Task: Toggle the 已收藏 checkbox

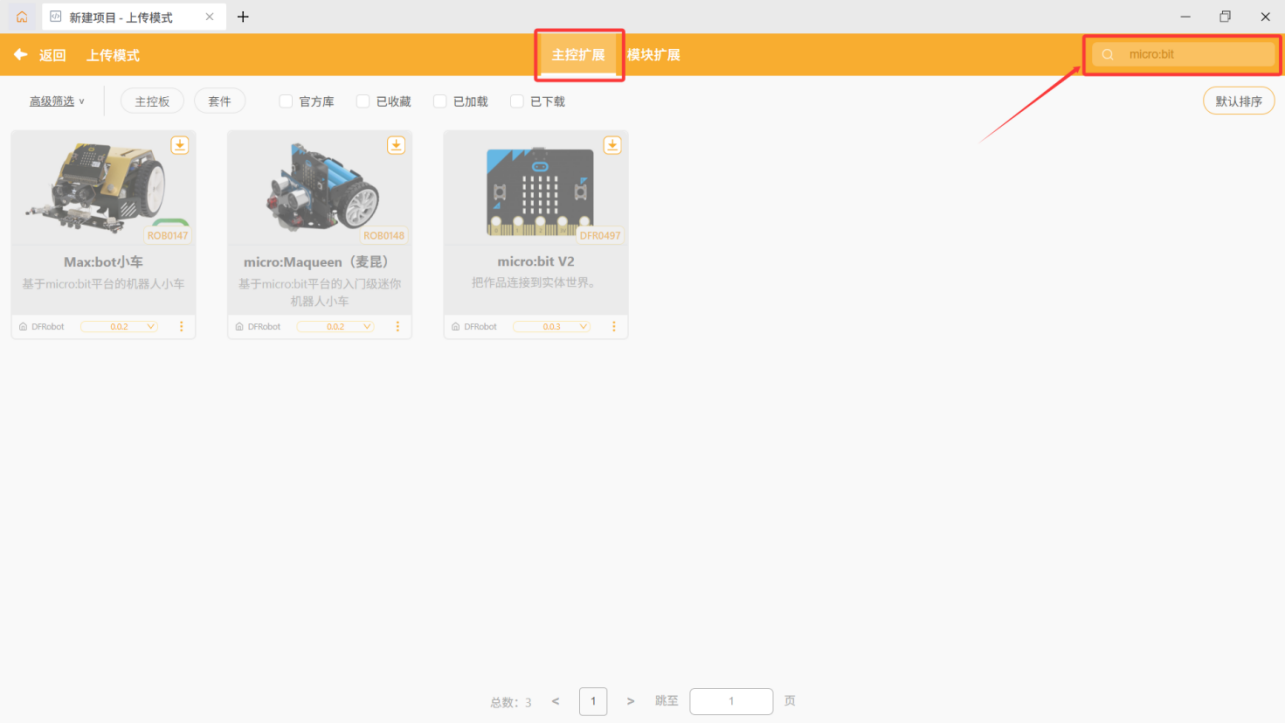Action: point(363,101)
